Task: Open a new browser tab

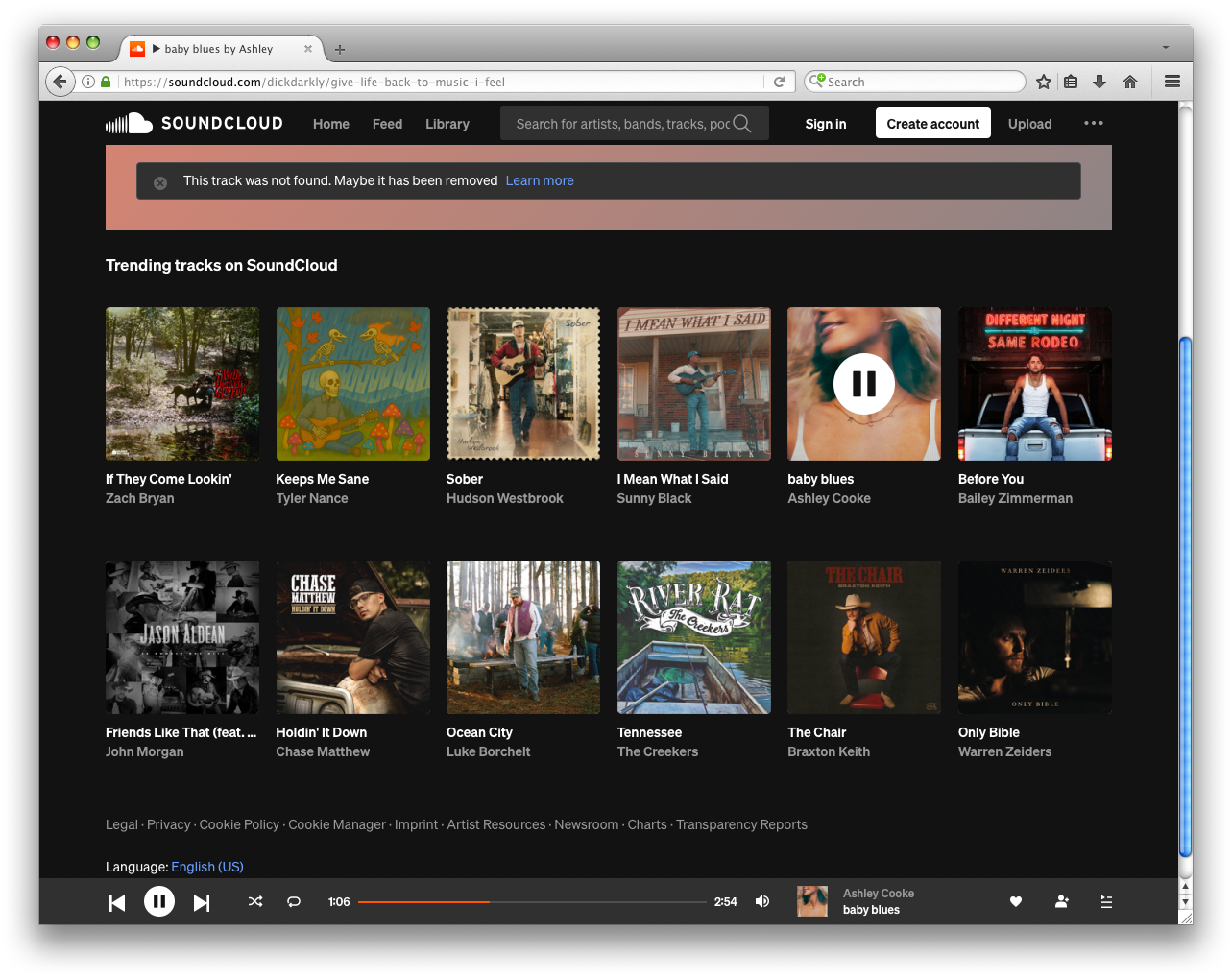Action: tap(340, 49)
